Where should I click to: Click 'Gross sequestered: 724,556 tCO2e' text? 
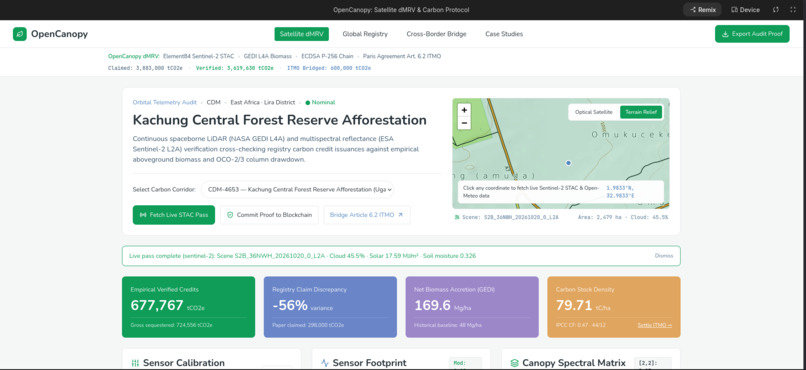click(172, 325)
